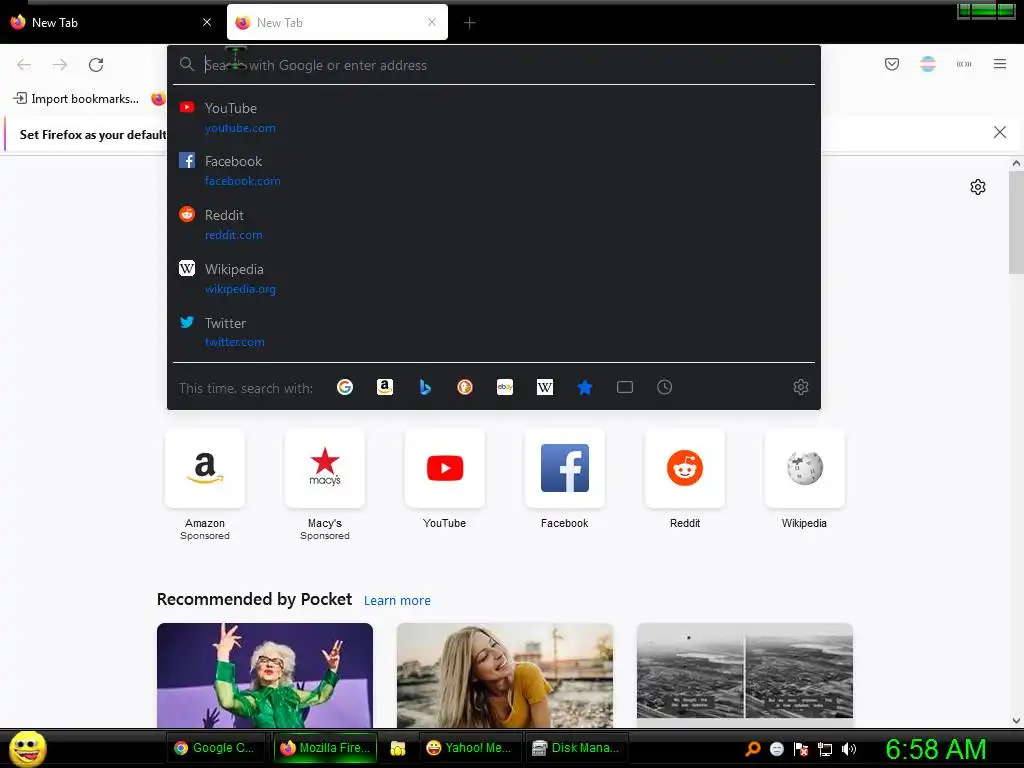Close the active New Tab tab
1024x768 pixels.
(x=432, y=22)
